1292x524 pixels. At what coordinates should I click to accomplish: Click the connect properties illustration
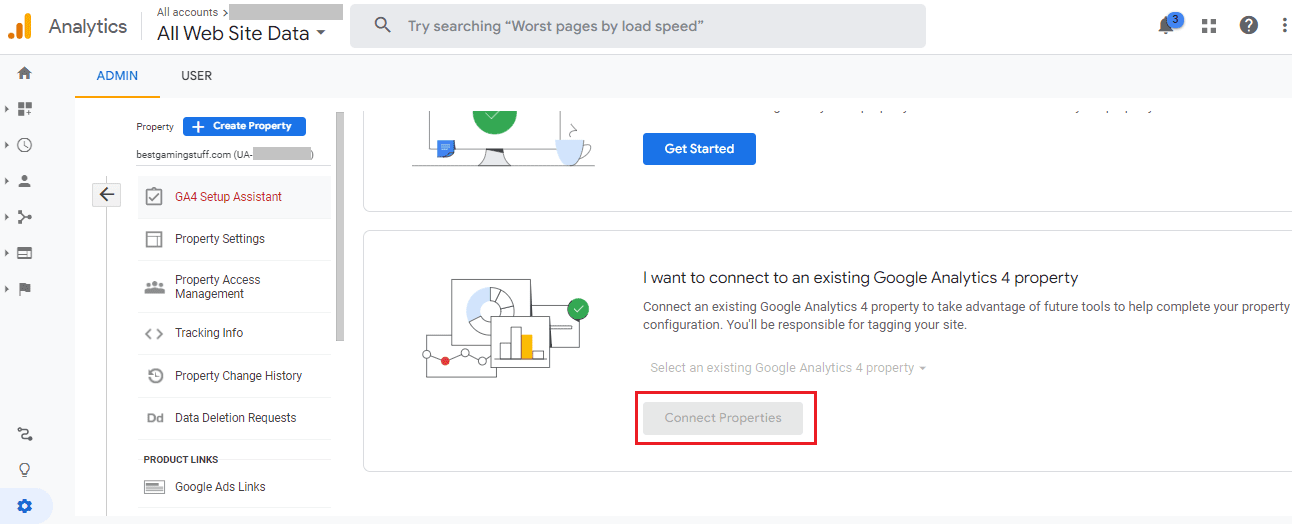(505, 328)
